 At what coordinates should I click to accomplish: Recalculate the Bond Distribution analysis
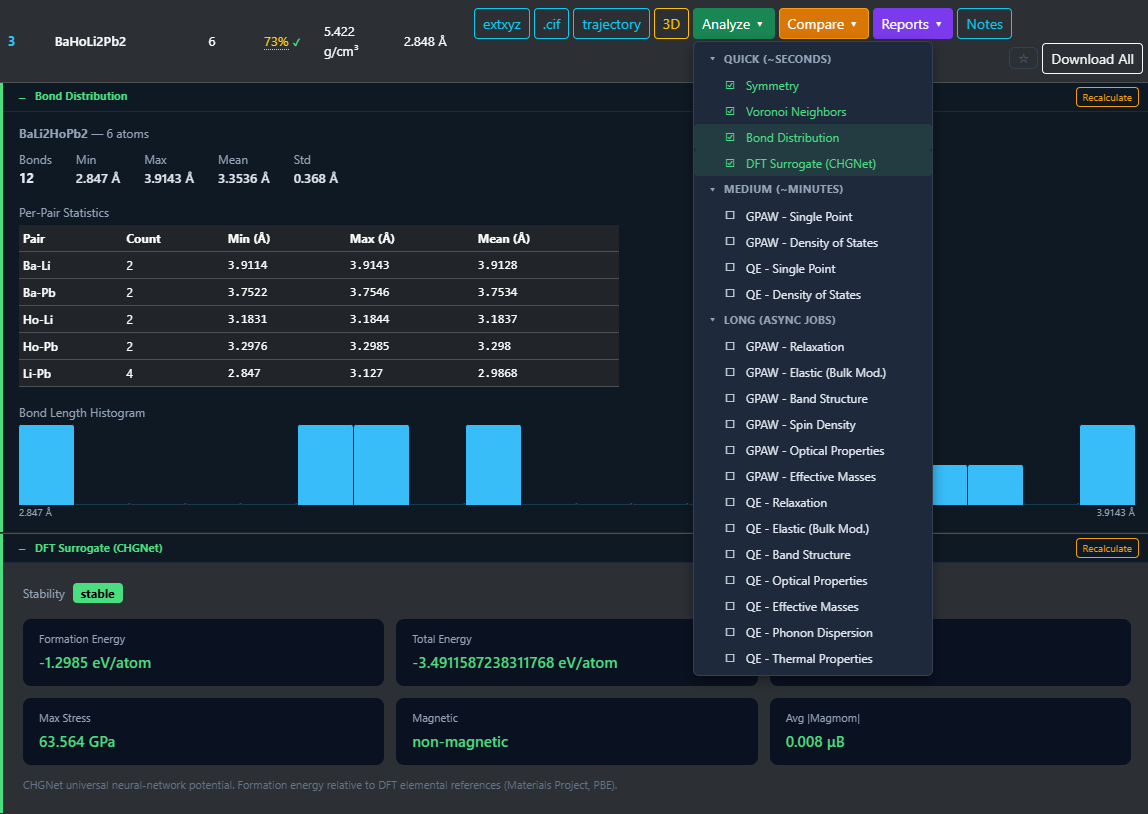click(1107, 97)
